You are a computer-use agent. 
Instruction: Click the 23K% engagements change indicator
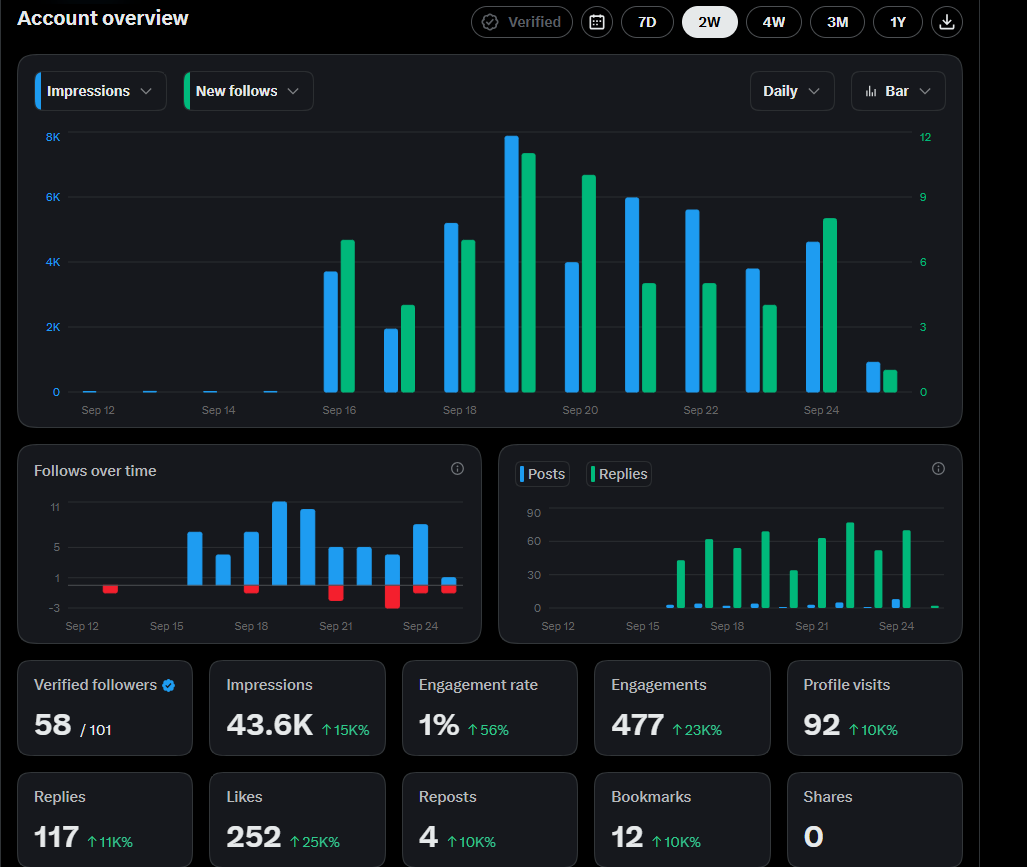click(x=698, y=729)
